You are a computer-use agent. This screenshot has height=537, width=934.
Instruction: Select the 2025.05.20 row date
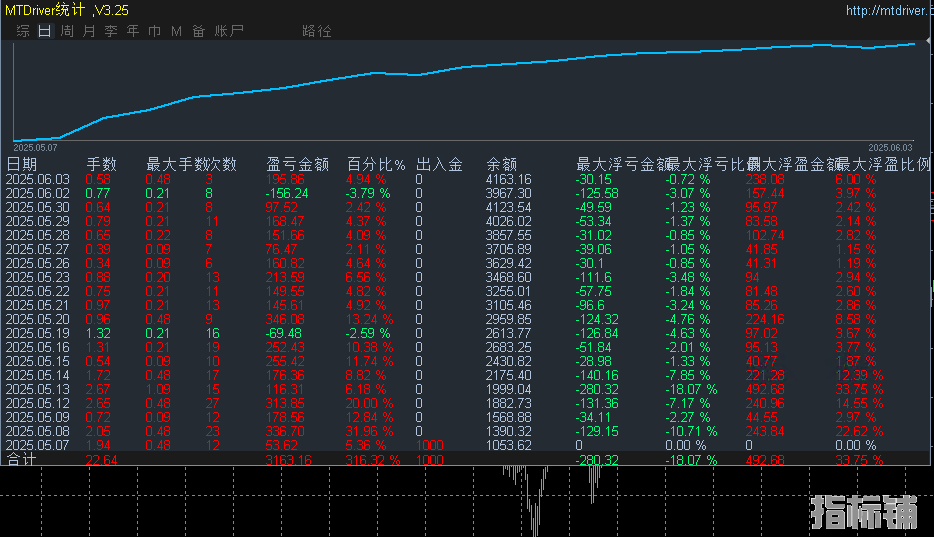pyautogui.click(x=38, y=319)
